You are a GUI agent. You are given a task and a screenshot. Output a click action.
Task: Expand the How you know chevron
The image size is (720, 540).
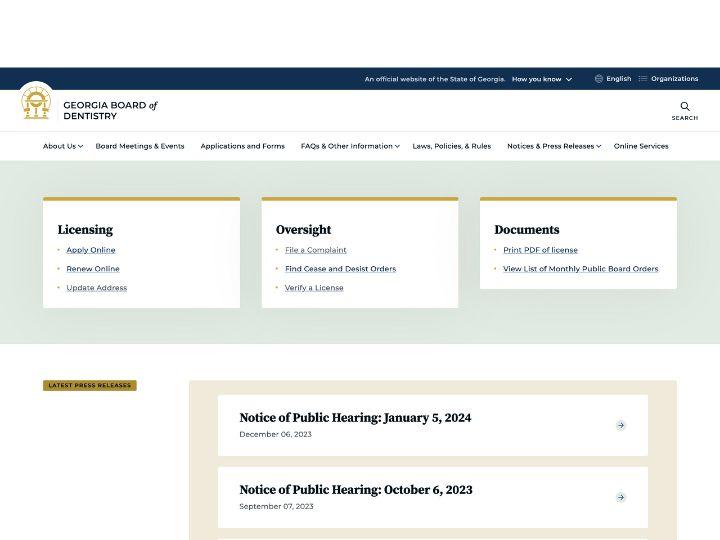pyautogui.click(x=568, y=79)
